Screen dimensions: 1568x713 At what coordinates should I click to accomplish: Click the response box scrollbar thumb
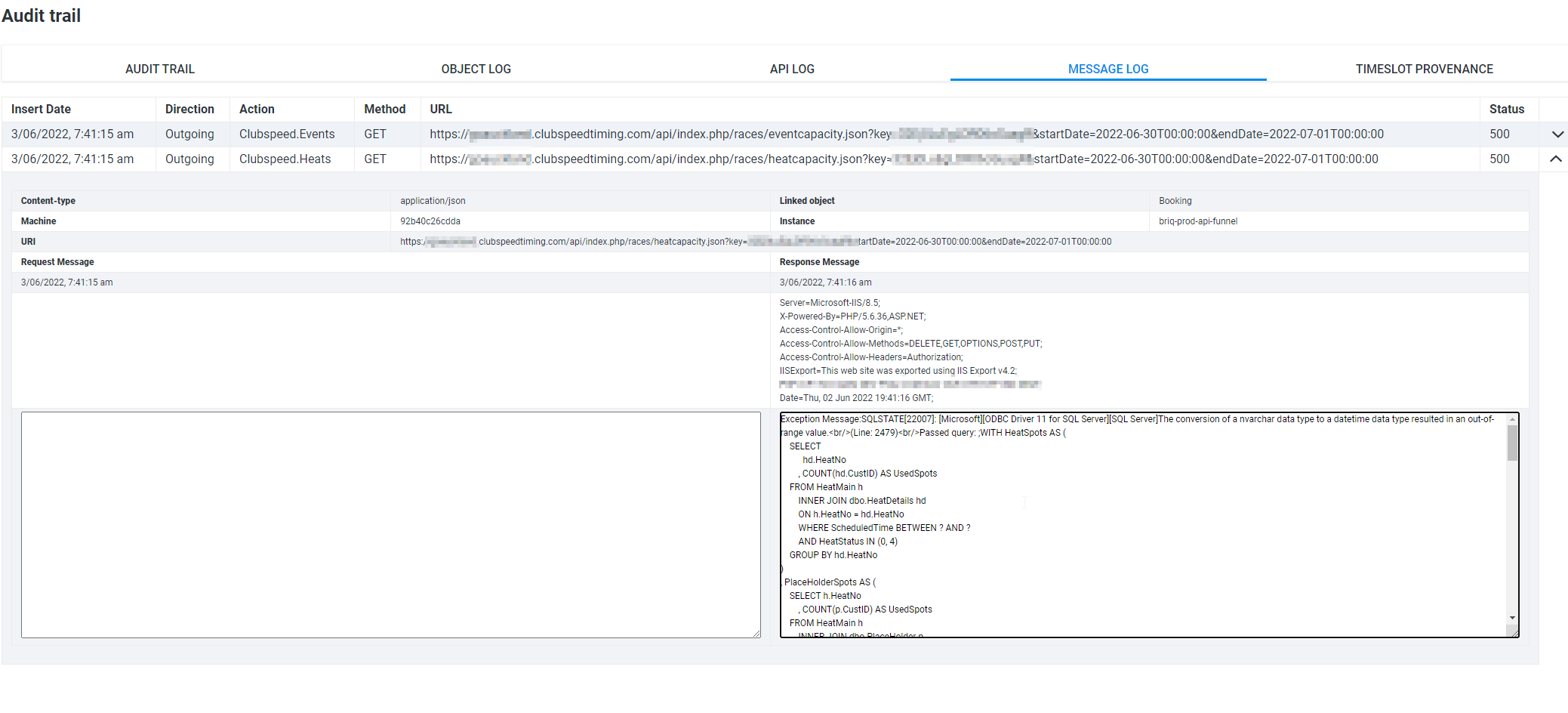click(1512, 443)
